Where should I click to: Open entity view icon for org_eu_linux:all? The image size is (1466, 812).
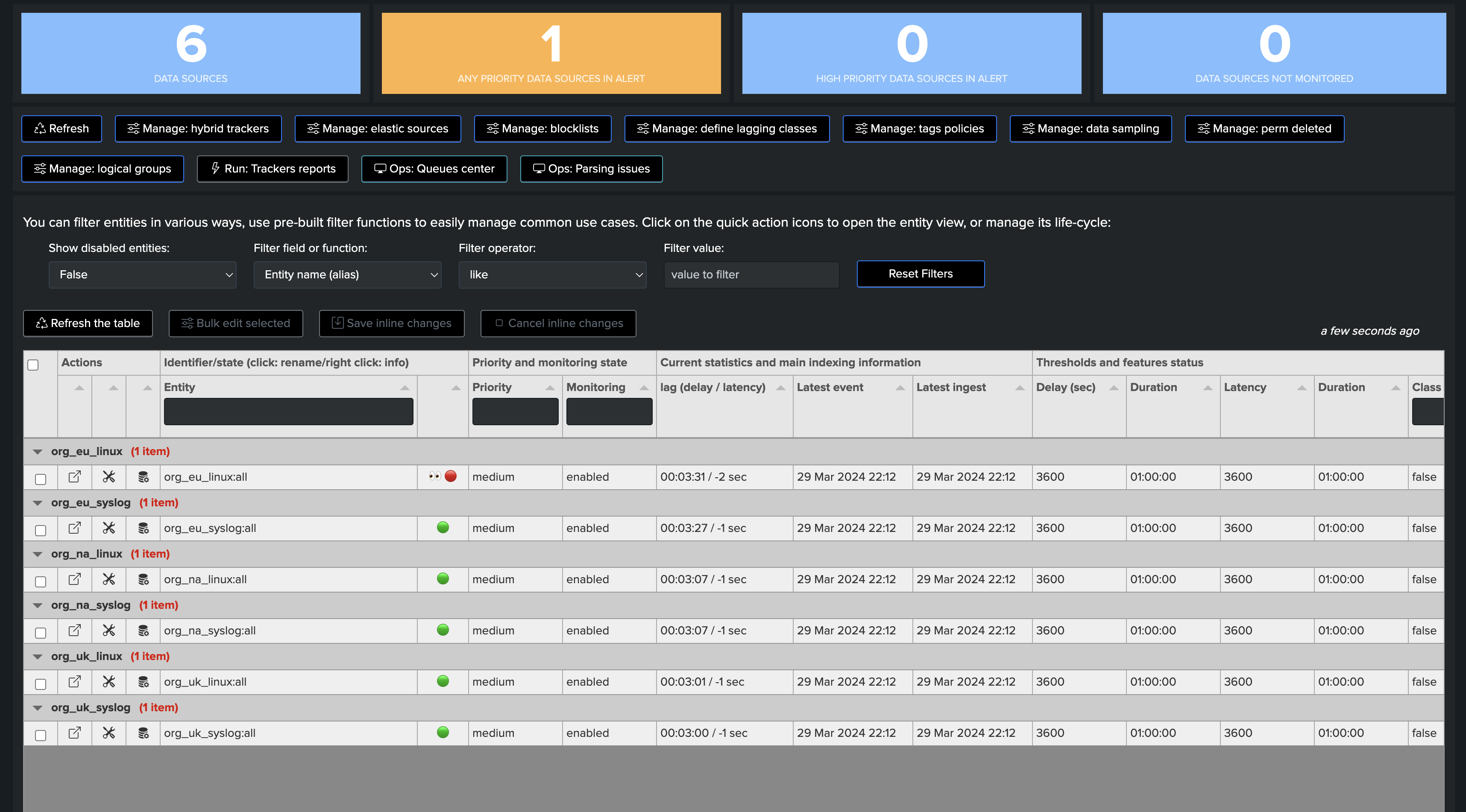point(75,476)
